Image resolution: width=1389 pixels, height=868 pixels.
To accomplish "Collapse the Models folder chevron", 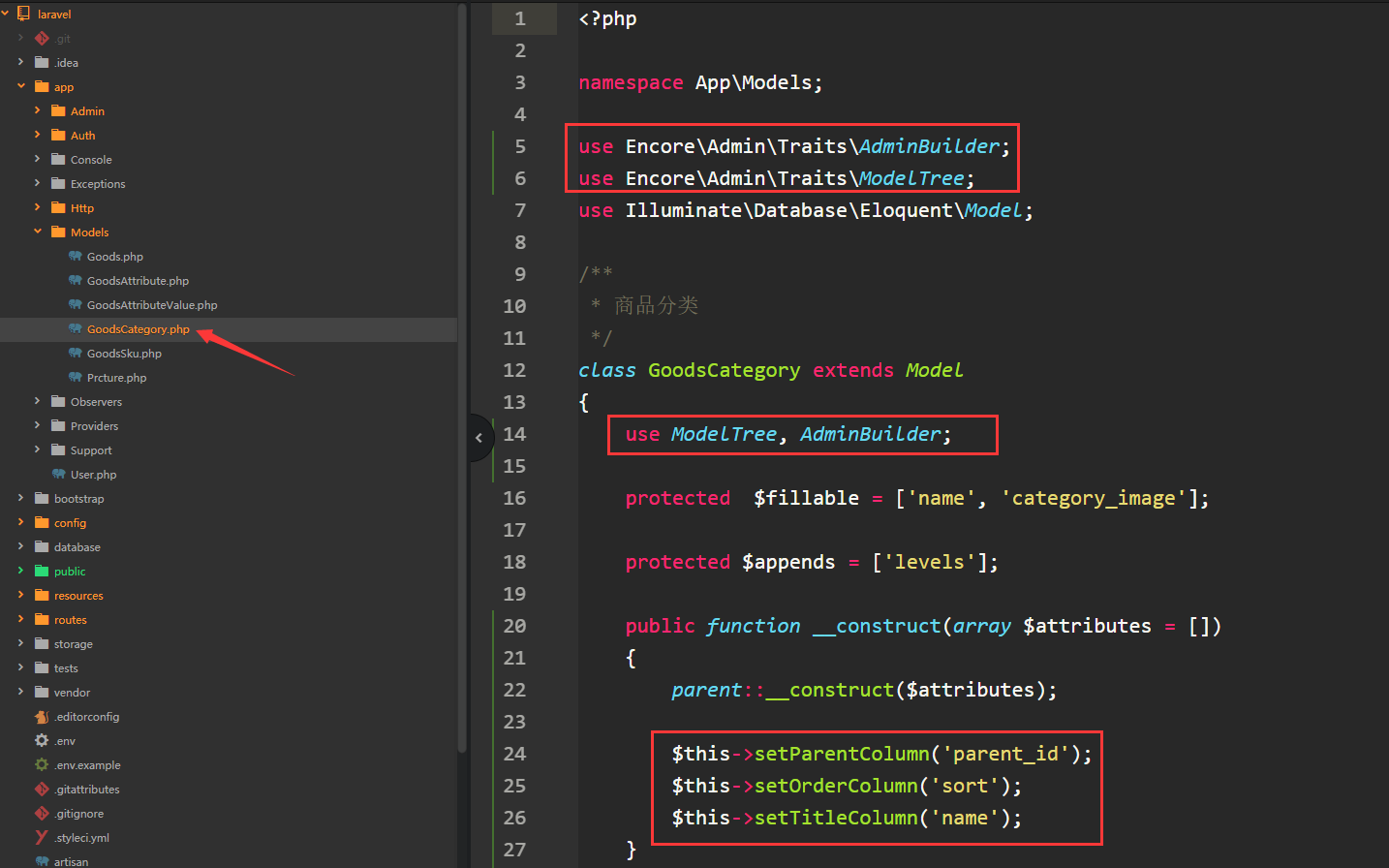I will pyautogui.click(x=37, y=232).
